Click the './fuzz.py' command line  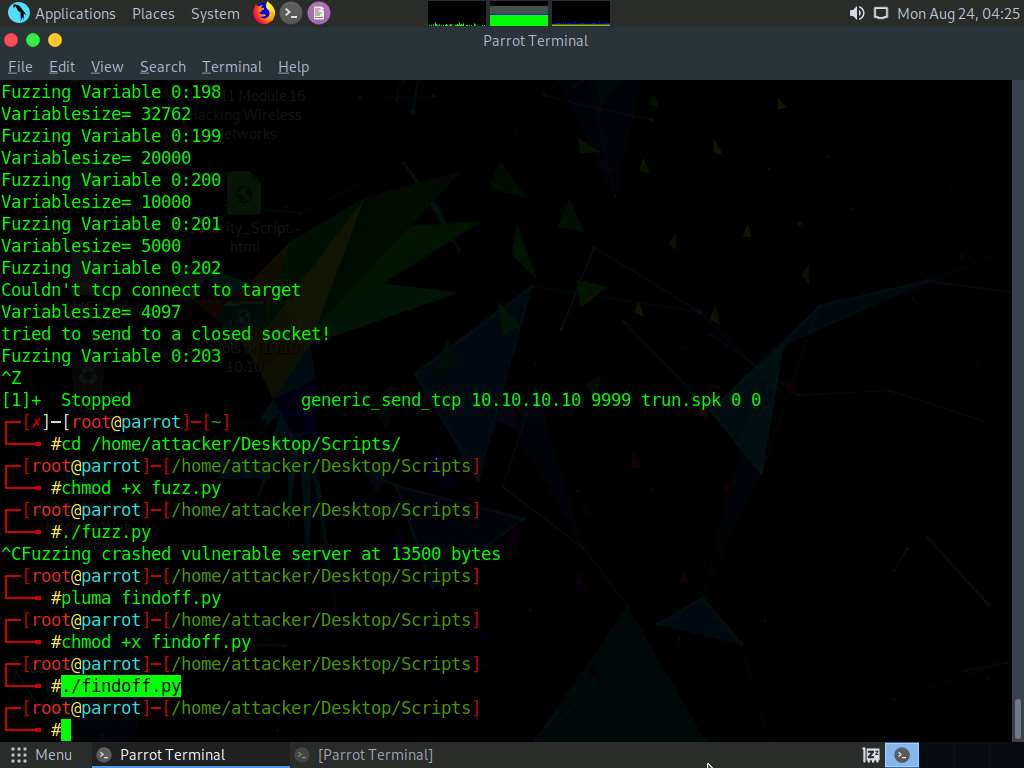106,532
